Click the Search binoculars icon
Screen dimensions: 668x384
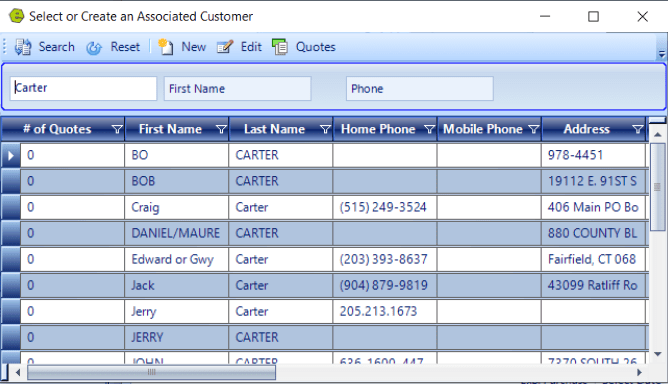[x=23, y=47]
